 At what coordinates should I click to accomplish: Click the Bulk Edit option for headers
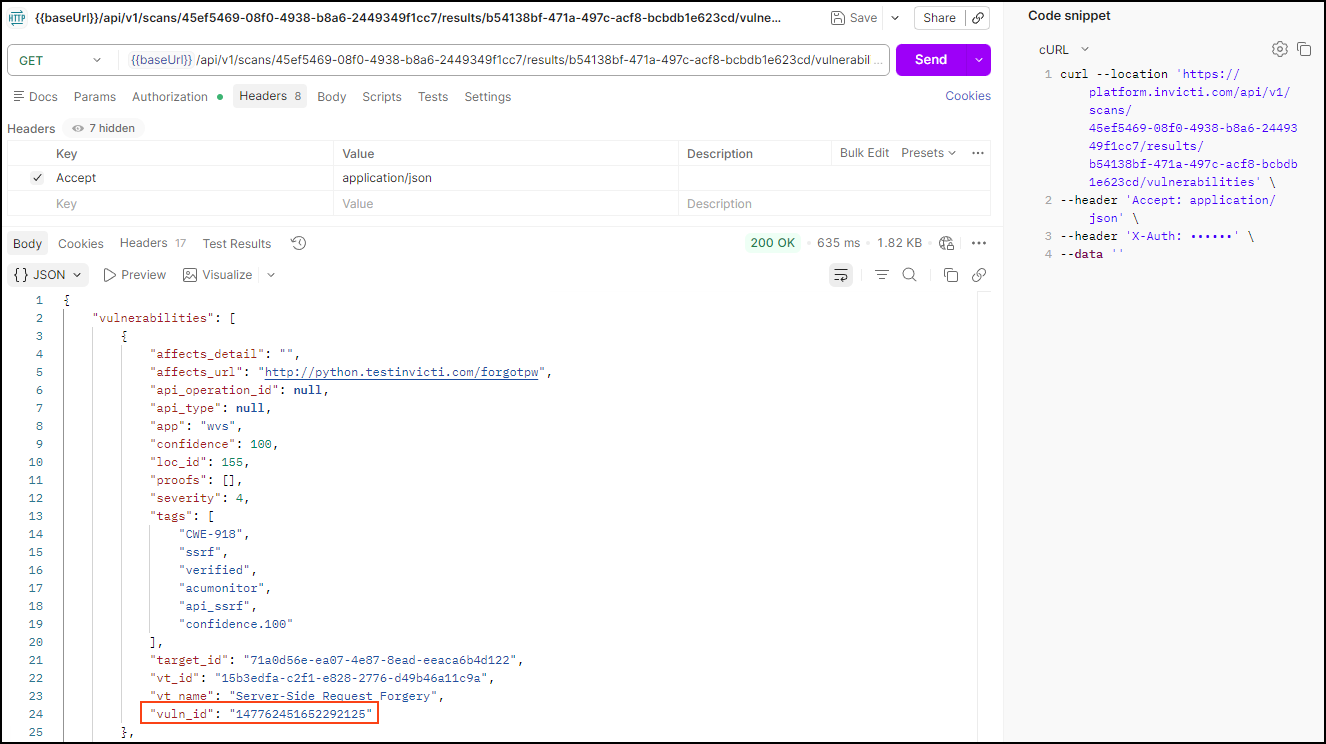[863, 152]
